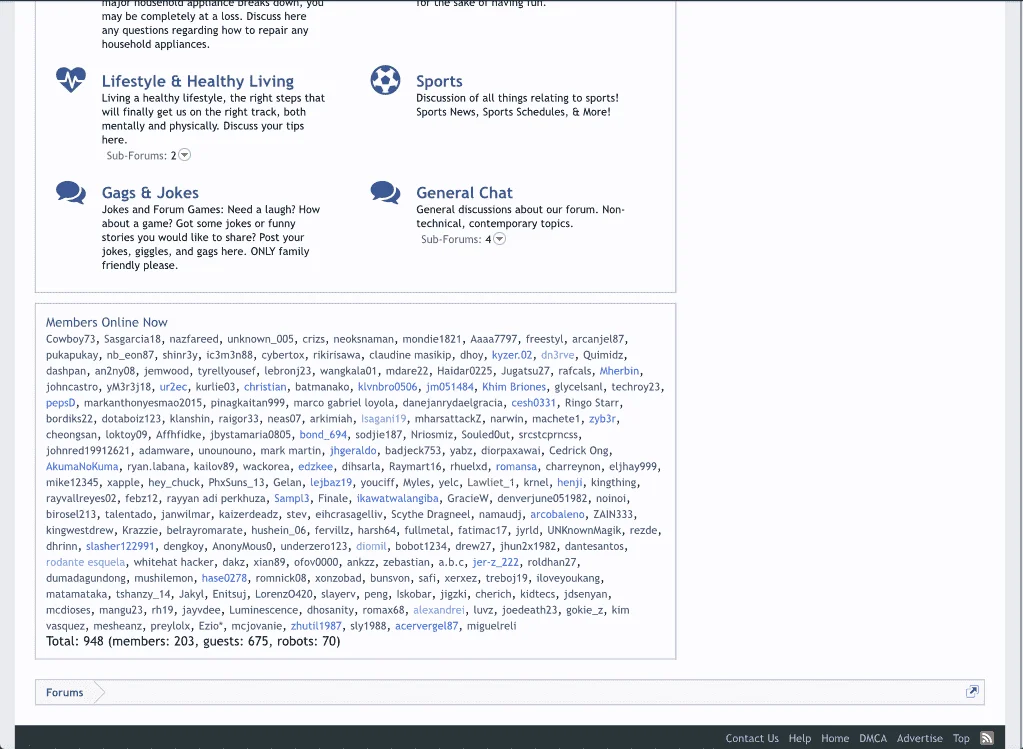Screen dimensions: 1023x749
Task: Open Contact Us in footer
Action: click(x=752, y=739)
